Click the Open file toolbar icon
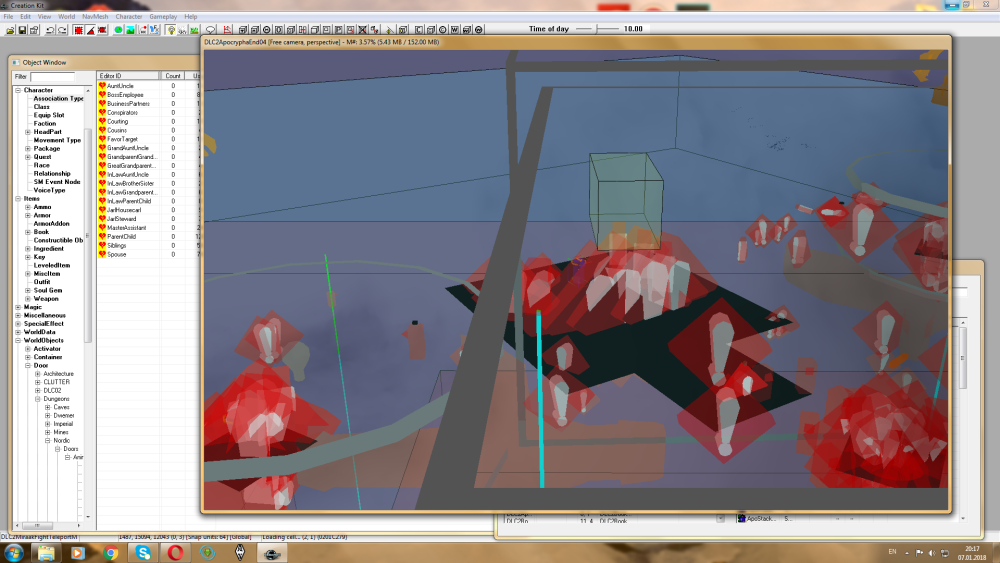This screenshot has height=563, width=1000. click(x=10, y=30)
